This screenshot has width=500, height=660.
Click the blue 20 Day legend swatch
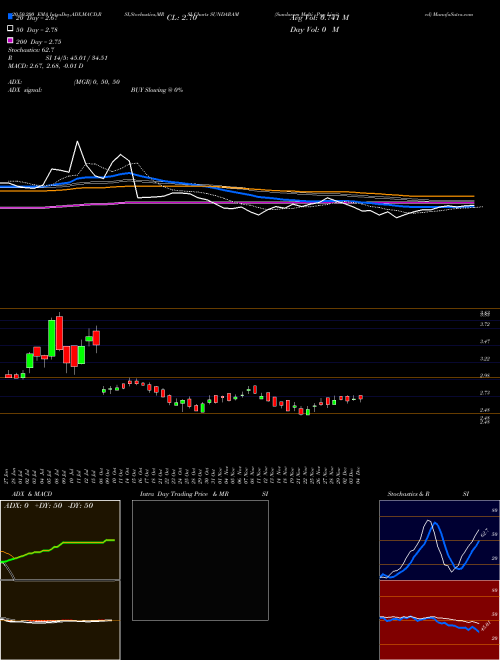10,17
